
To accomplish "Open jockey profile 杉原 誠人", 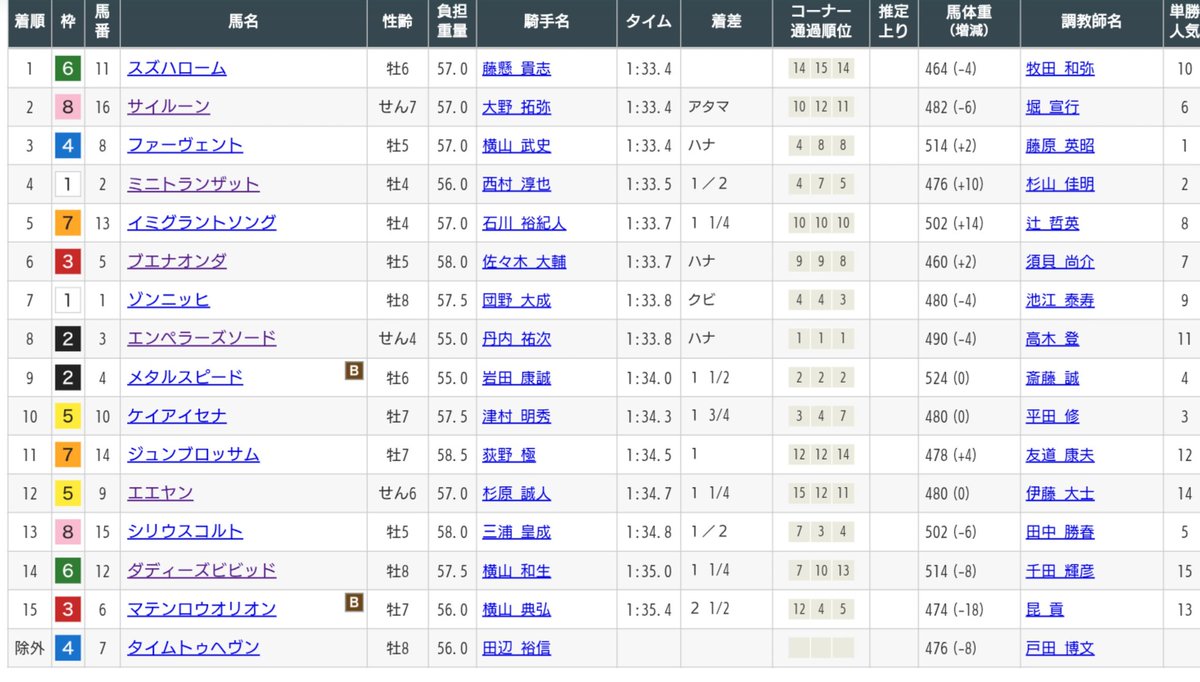I will click(516, 494).
